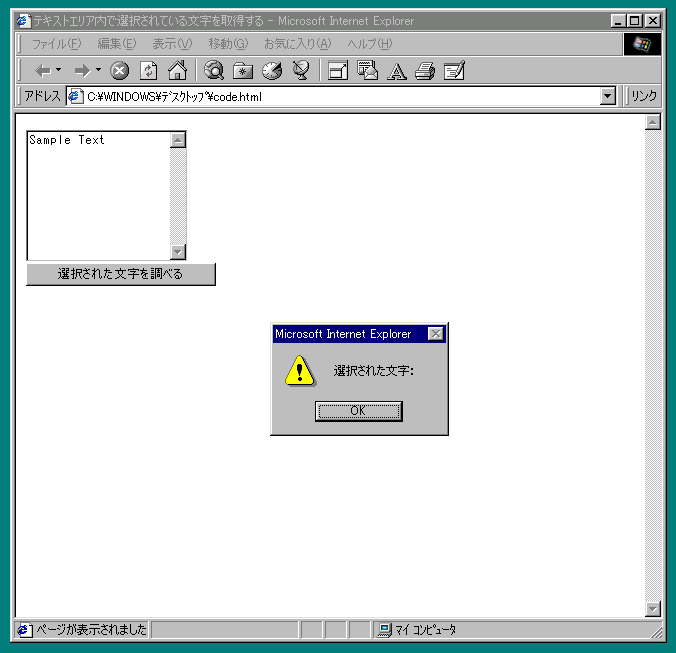The width and height of the screenshot is (676, 653).
Task: Click the Print toolbar icon
Action: click(425, 71)
